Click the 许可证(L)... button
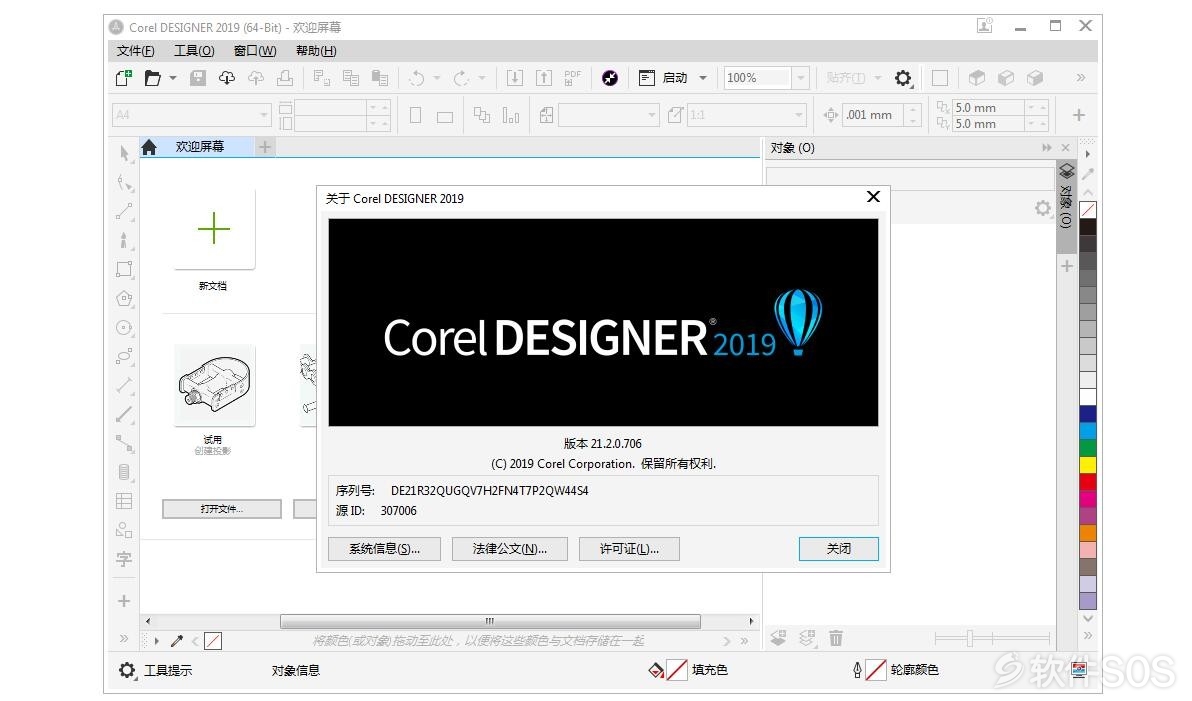1192x701 pixels. (x=629, y=549)
